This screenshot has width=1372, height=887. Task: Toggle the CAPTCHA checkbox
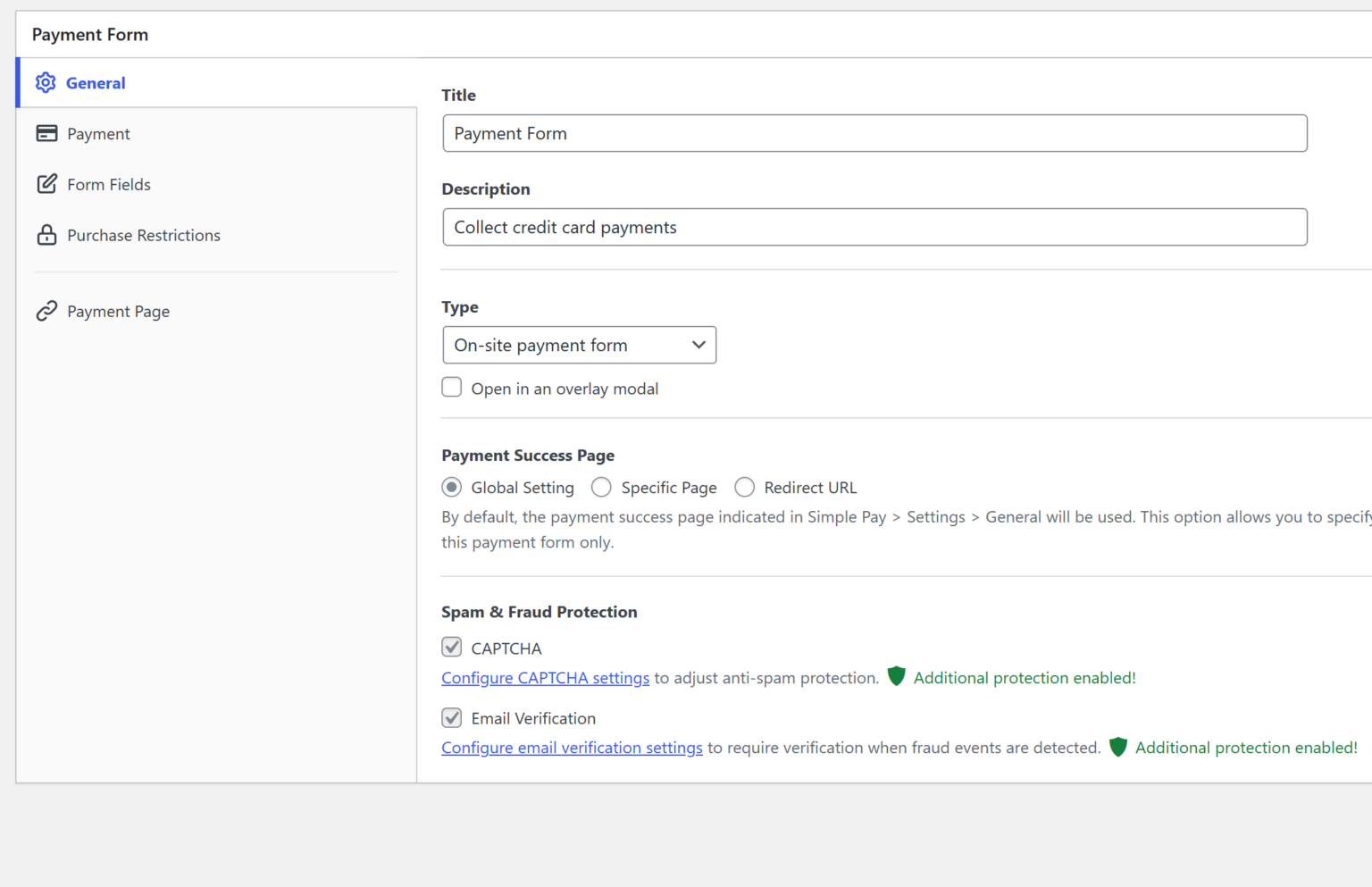pyautogui.click(x=452, y=647)
